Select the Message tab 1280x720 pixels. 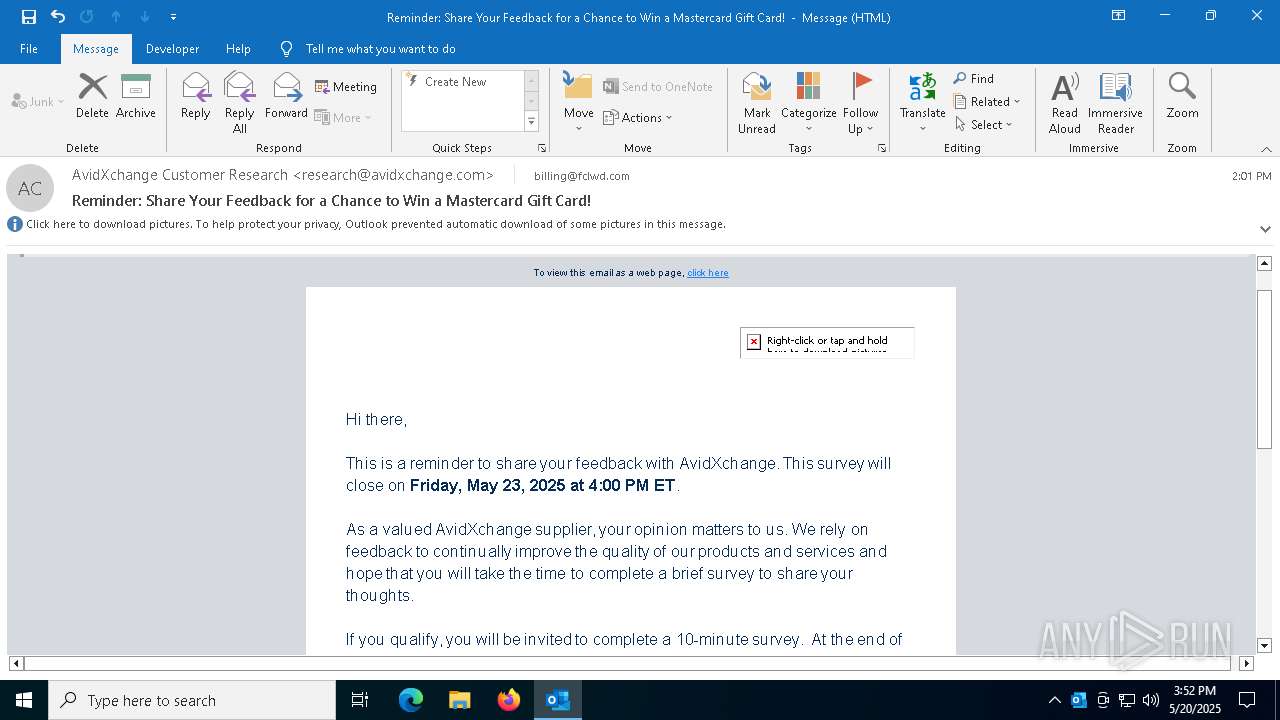point(96,48)
